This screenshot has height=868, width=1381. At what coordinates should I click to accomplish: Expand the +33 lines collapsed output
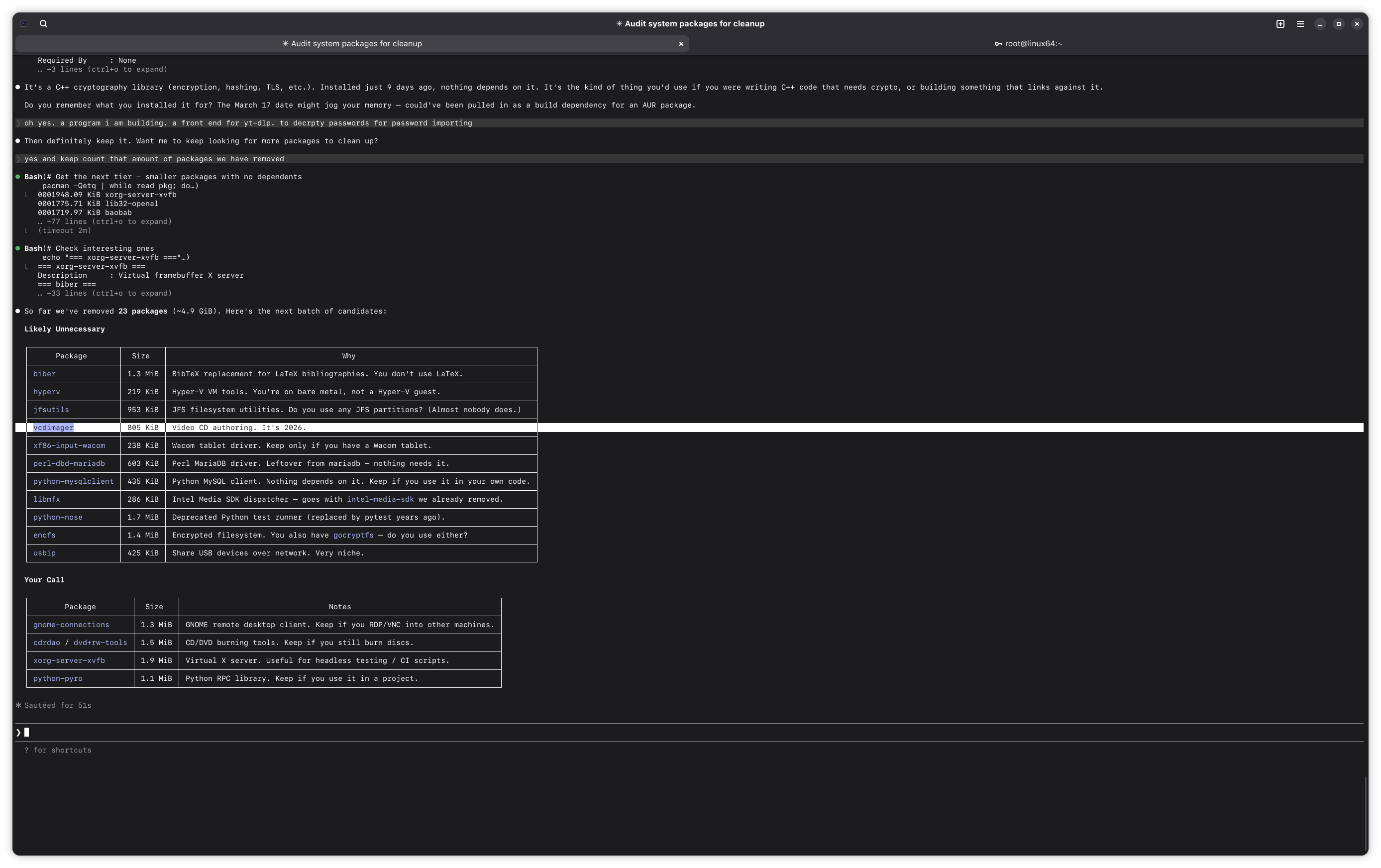105,293
